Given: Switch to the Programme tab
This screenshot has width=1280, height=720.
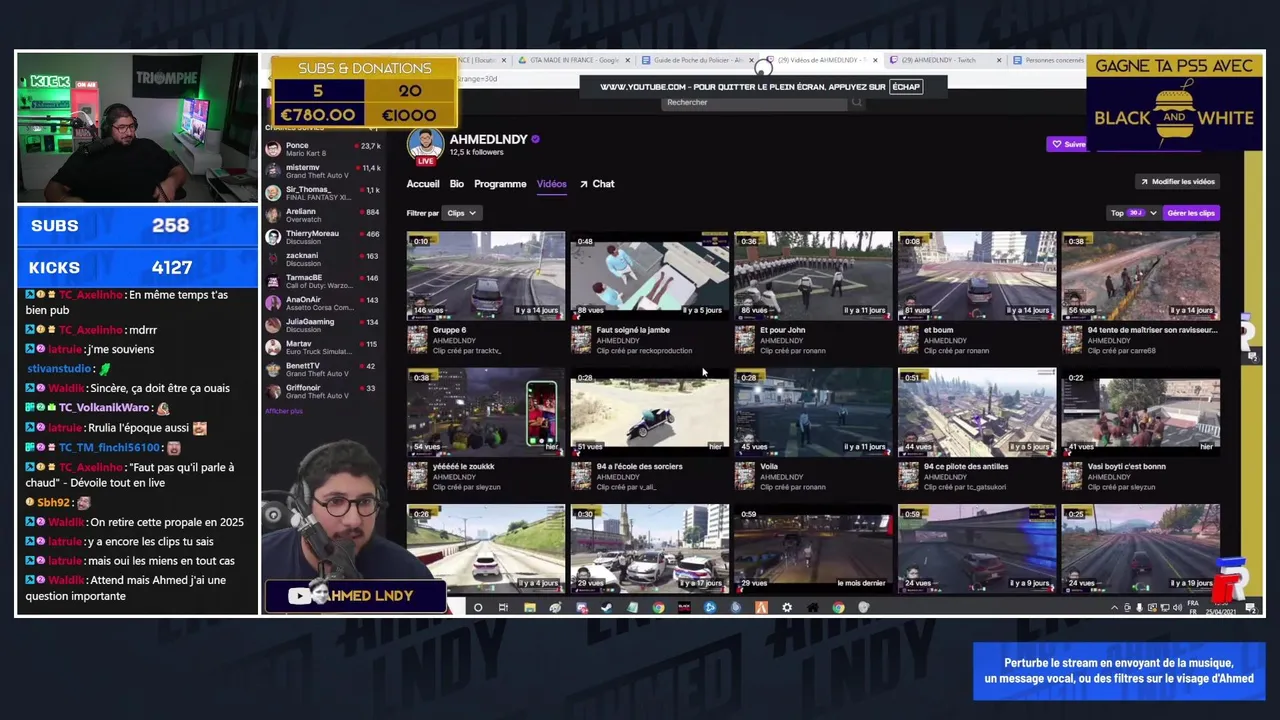Looking at the screenshot, I should click(x=500, y=184).
